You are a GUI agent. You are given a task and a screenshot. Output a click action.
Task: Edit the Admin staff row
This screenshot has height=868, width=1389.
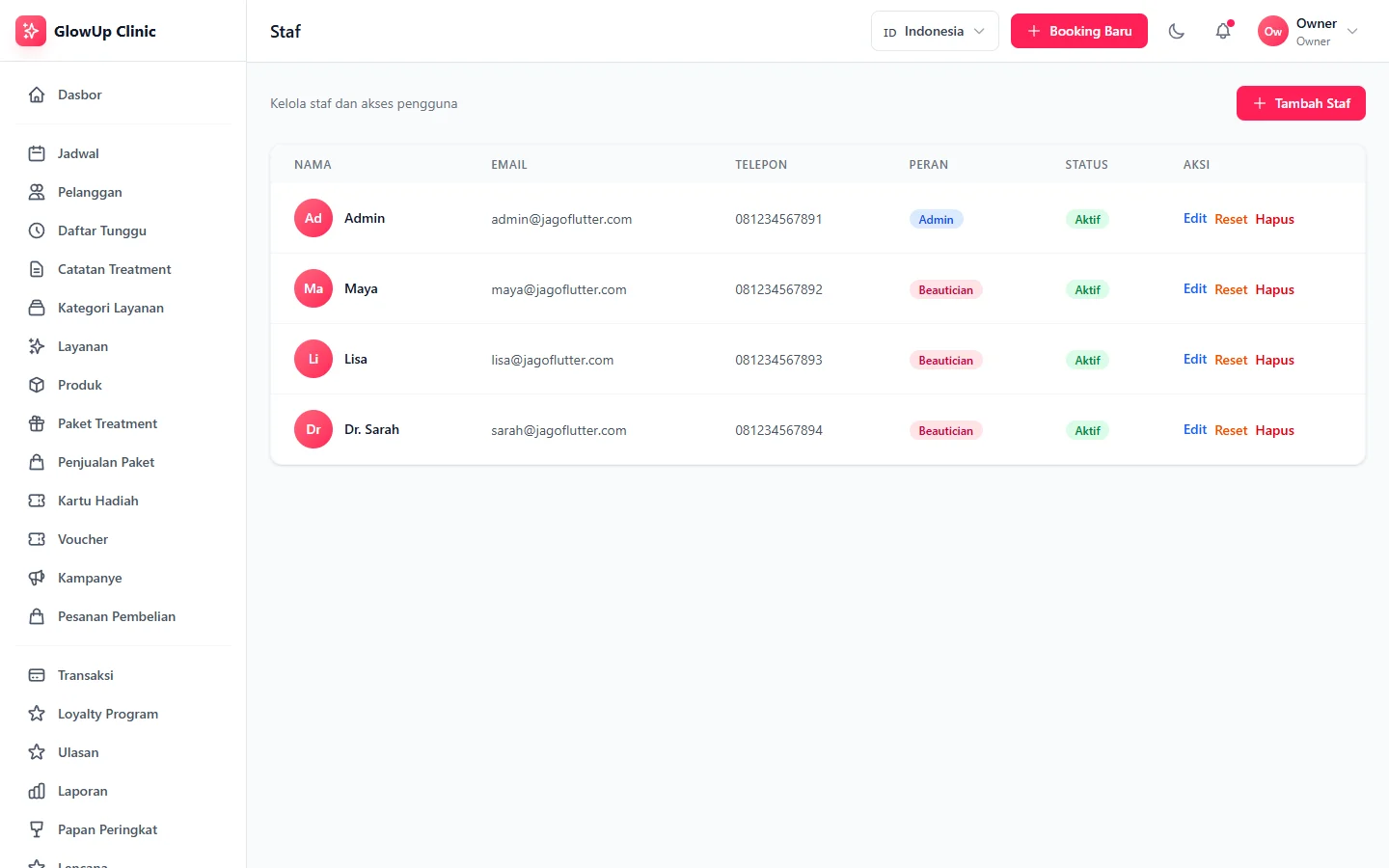(x=1195, y=219)
